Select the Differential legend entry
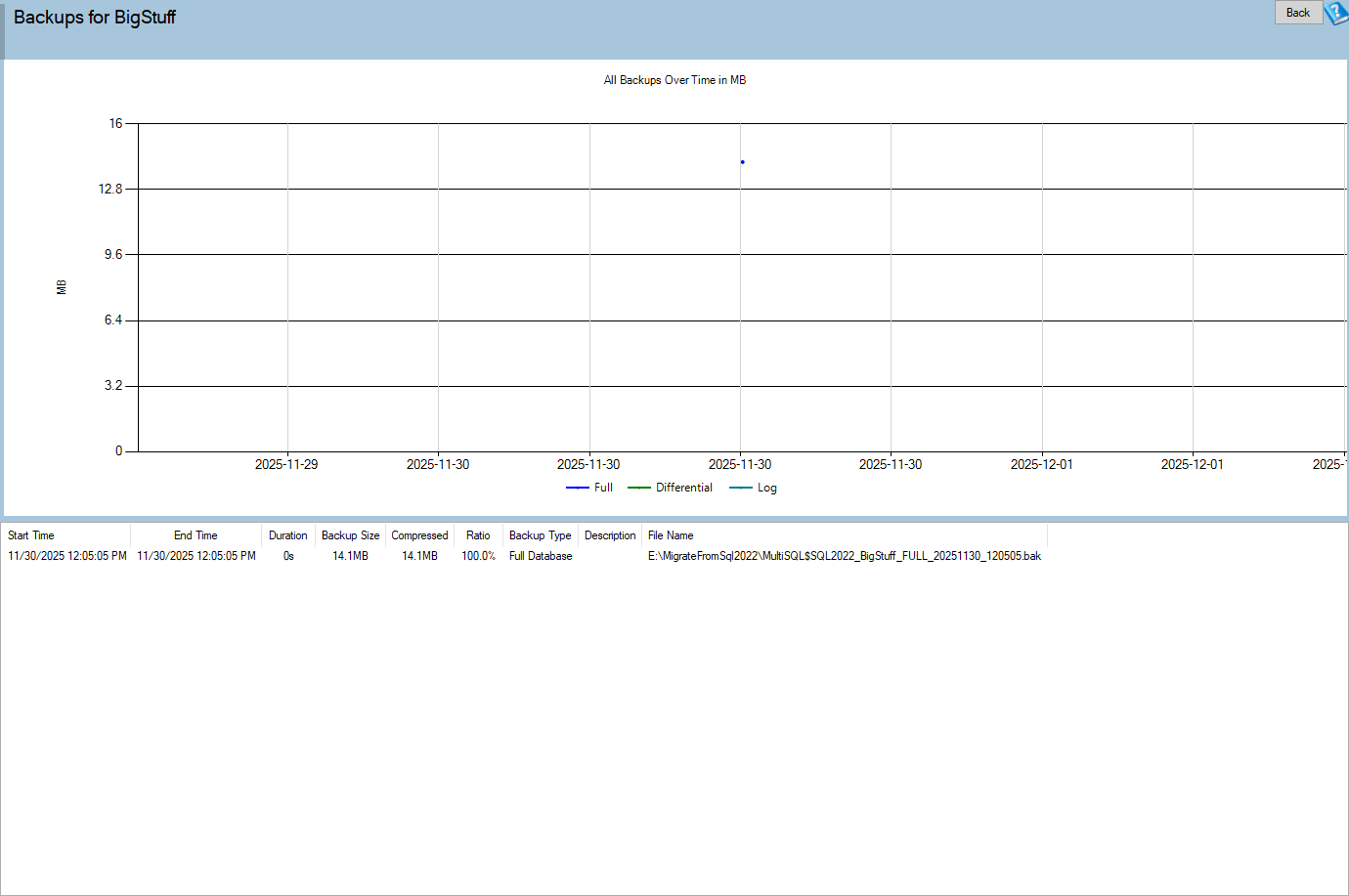1349x896 pixels. (x=670, y=488)
